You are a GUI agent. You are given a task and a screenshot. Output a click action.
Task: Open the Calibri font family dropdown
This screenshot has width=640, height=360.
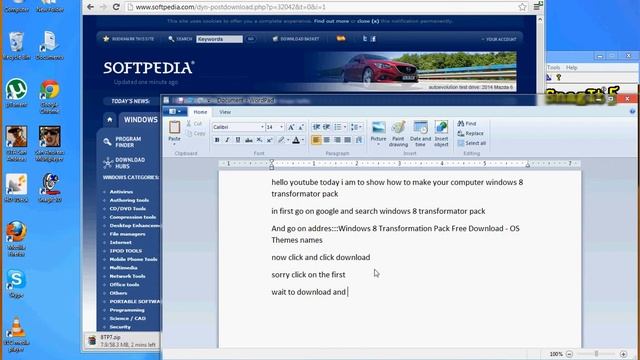262,127
